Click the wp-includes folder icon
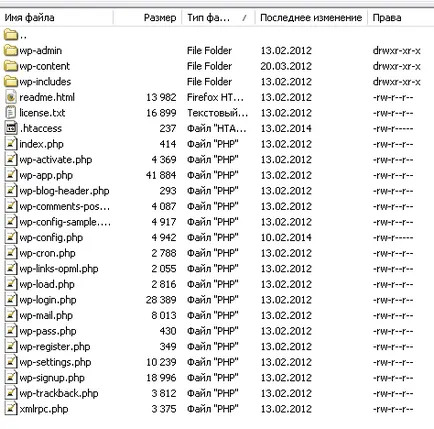 [11, 81]
